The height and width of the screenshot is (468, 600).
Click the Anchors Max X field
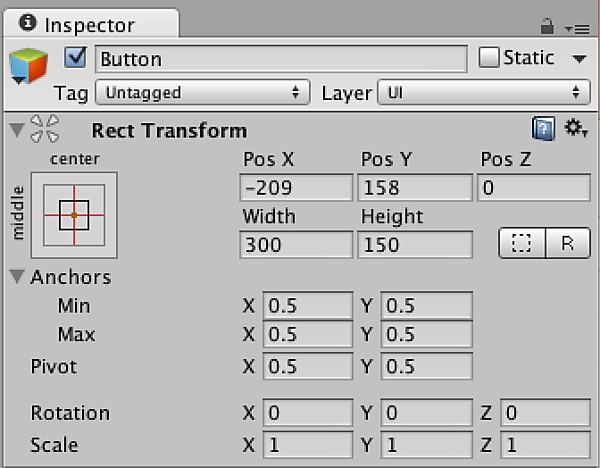[308, 334]
